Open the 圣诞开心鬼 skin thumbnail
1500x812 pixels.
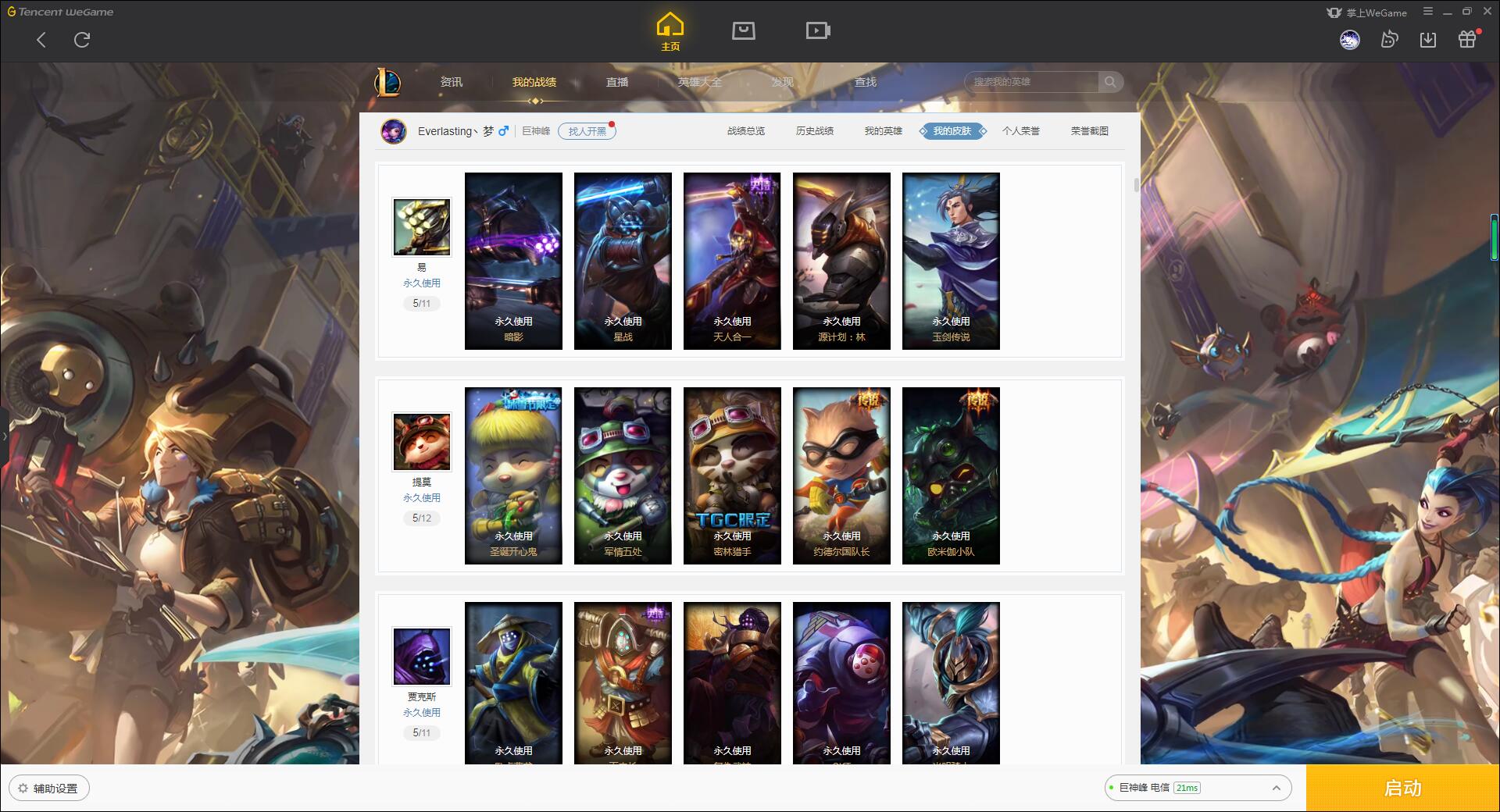(513, 475)
